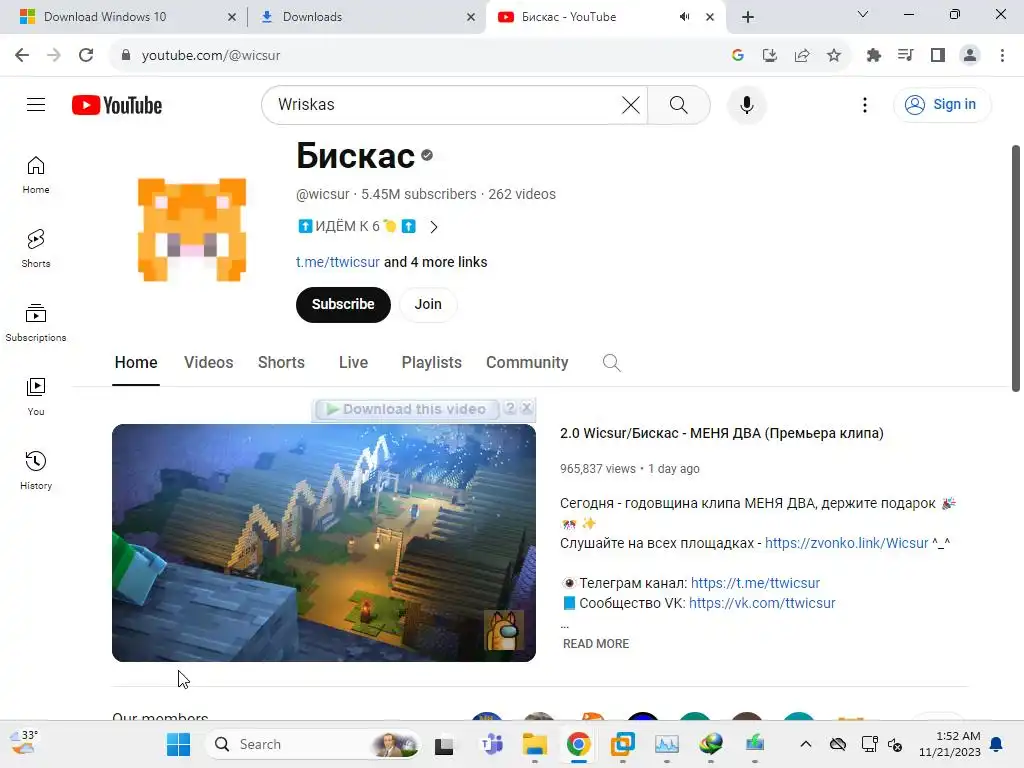Open the t.me/ttwicsur channel link
This screenshot has height=768, width=1024.
click(x=338, y=262)
